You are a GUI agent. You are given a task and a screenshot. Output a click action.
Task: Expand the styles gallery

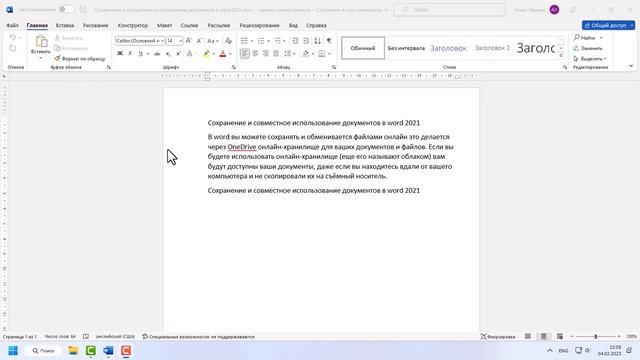click(561, 56)
